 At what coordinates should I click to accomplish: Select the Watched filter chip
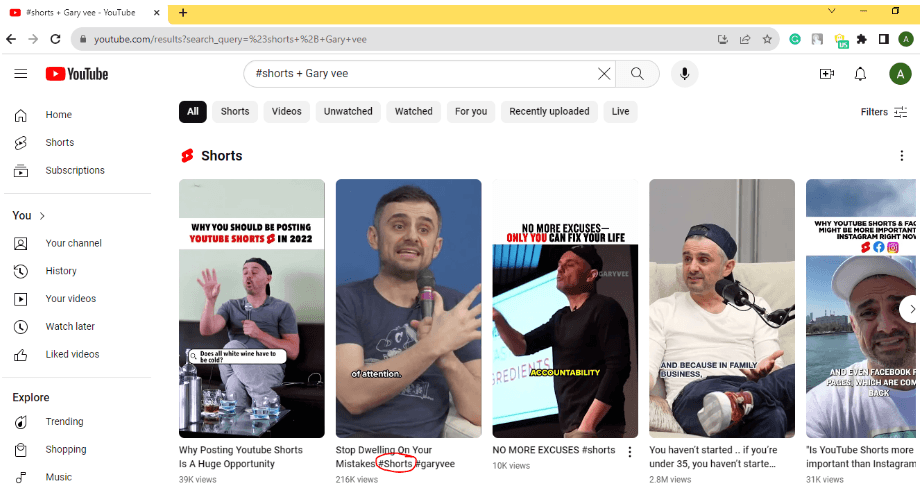414,111
